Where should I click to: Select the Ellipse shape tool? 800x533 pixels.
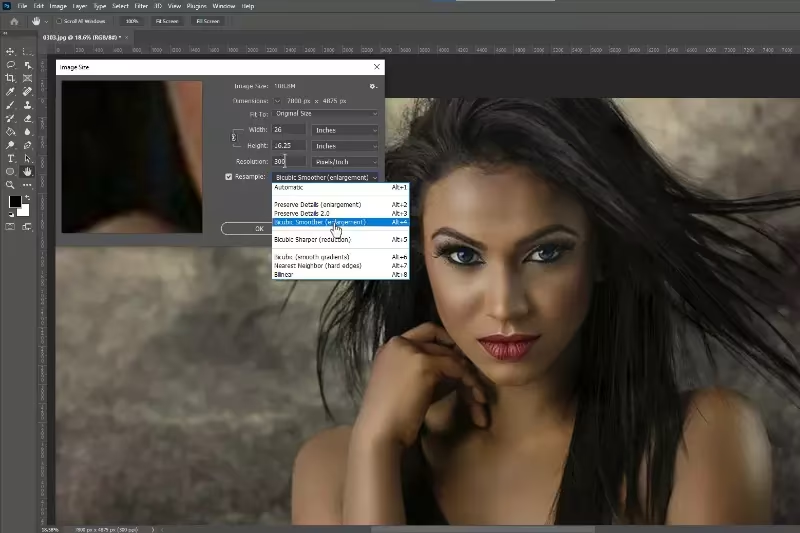point(10,172)
